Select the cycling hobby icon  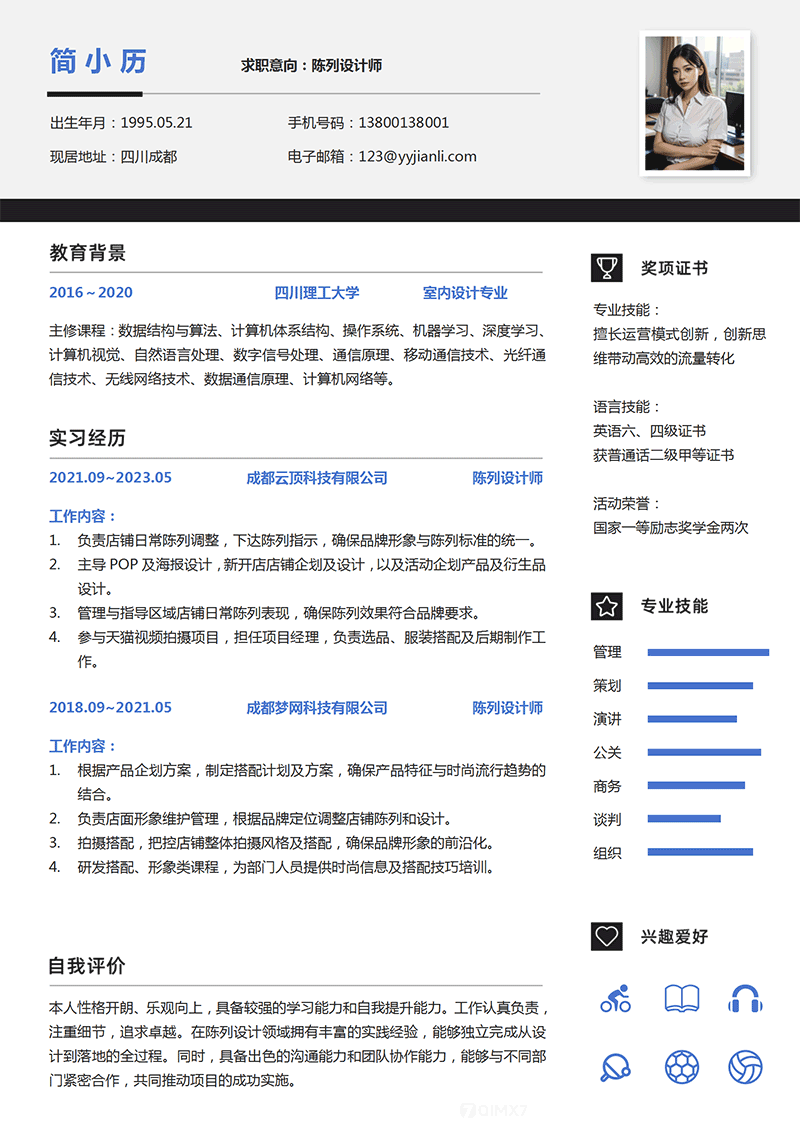614,997
